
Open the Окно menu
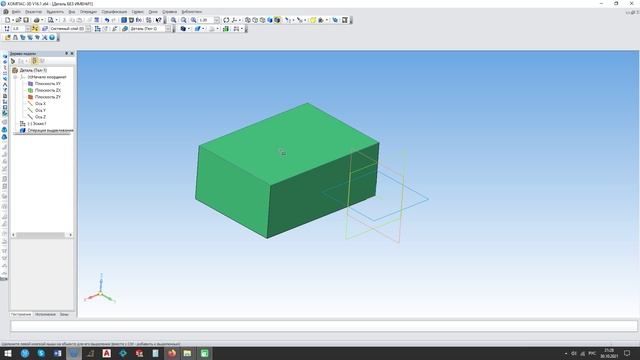pos(153,12)
